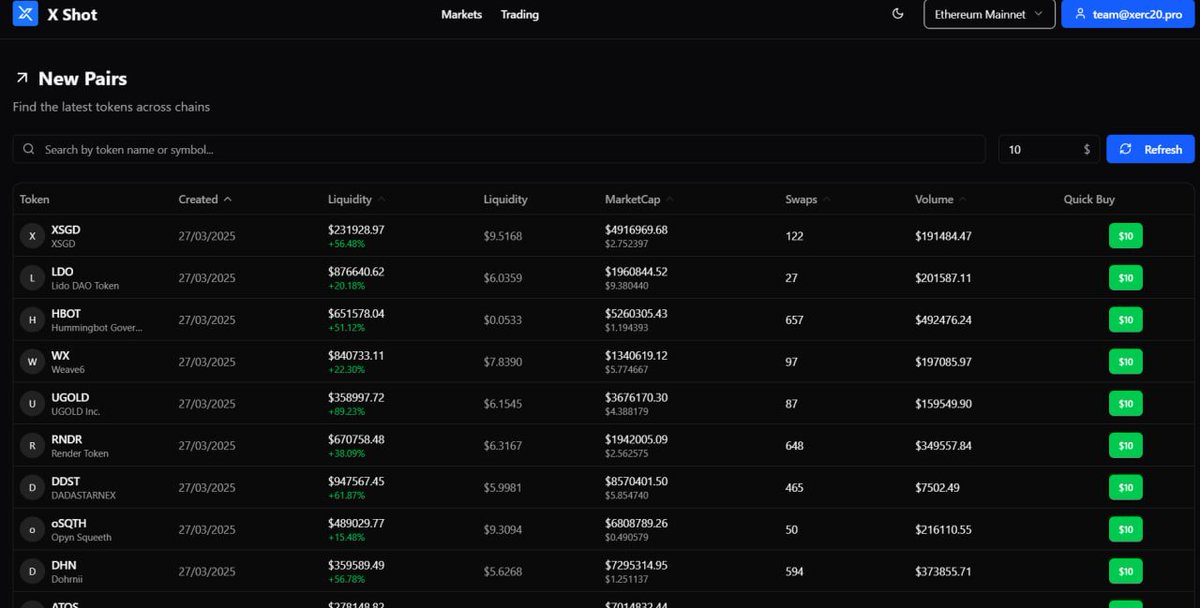
Task: Sort by the Created column
Action: tap(205, 199)
